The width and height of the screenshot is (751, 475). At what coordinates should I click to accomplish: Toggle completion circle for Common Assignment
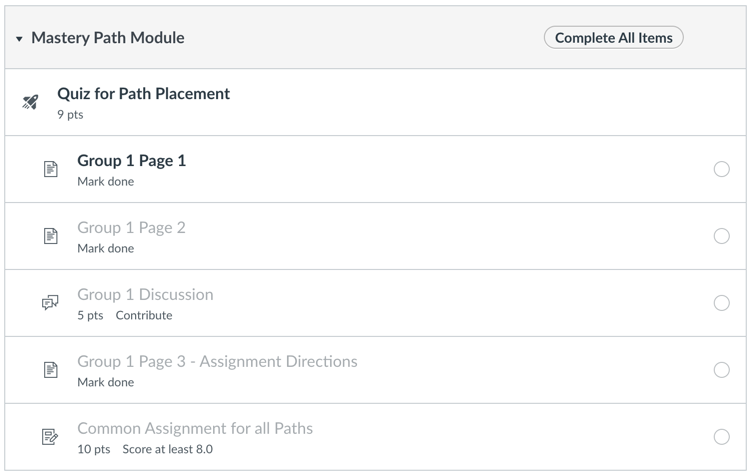[722, 437]
